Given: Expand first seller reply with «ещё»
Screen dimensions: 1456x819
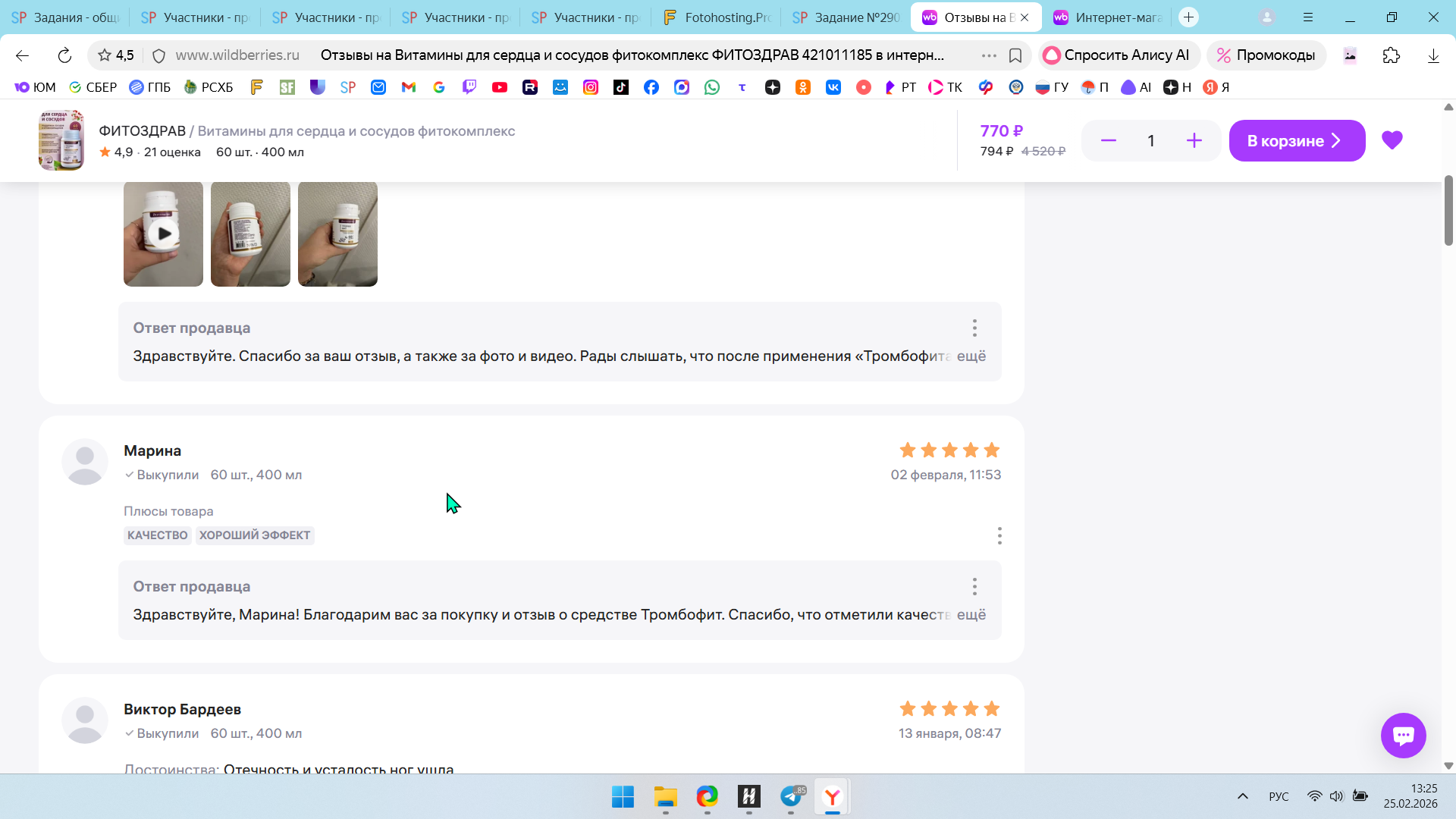Looking at the screenshot, I should tap(971, 356).
